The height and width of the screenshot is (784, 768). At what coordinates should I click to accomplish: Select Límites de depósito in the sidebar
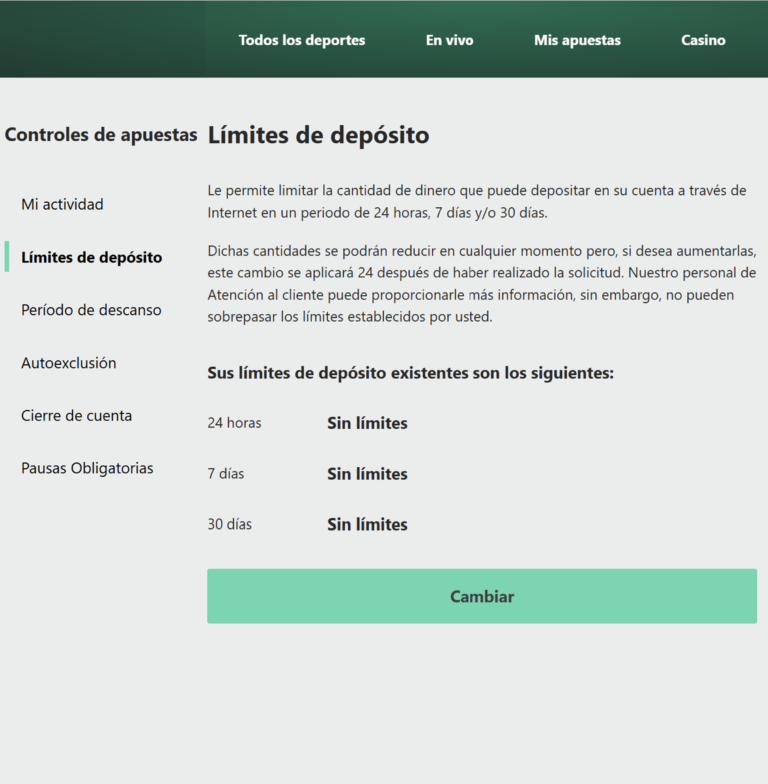pos(91,257)
